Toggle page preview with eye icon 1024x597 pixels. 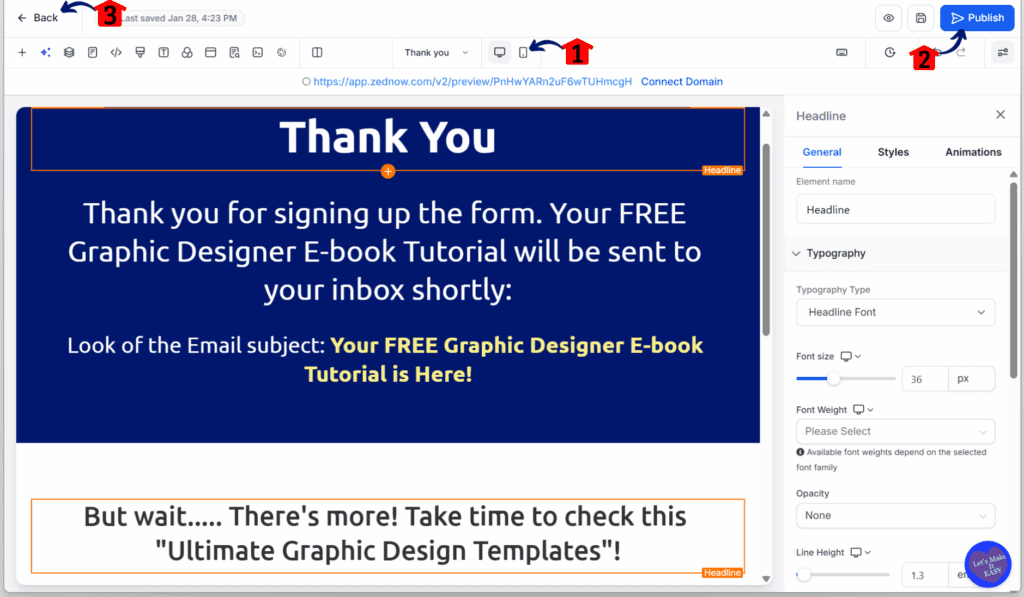pyautogui.click(x=888, y=18)
